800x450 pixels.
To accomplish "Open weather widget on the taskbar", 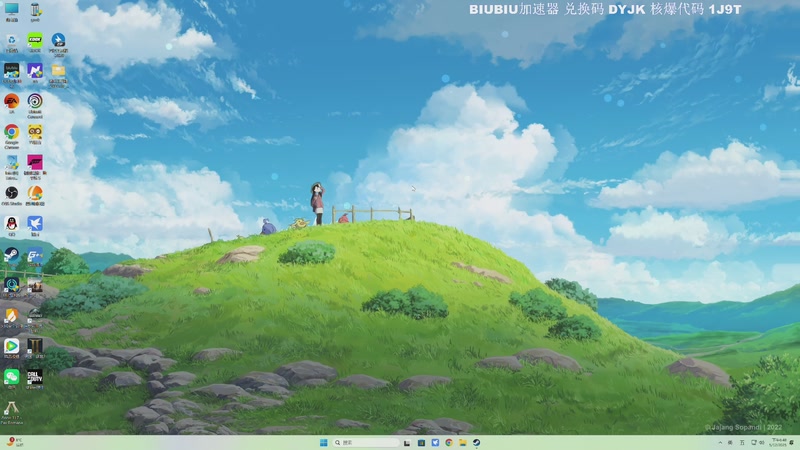I will click(14, 442).
